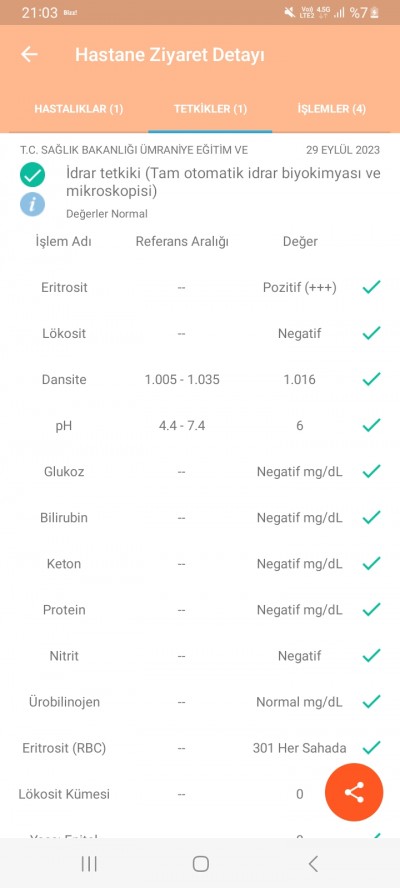Tap the Değerler Normal status text

[107, 214]
